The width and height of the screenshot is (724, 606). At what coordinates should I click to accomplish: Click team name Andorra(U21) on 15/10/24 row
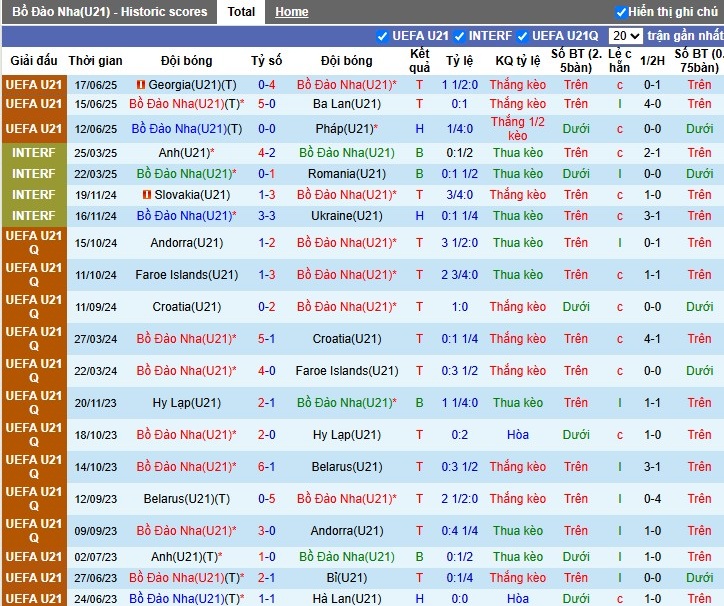[187, 243]
